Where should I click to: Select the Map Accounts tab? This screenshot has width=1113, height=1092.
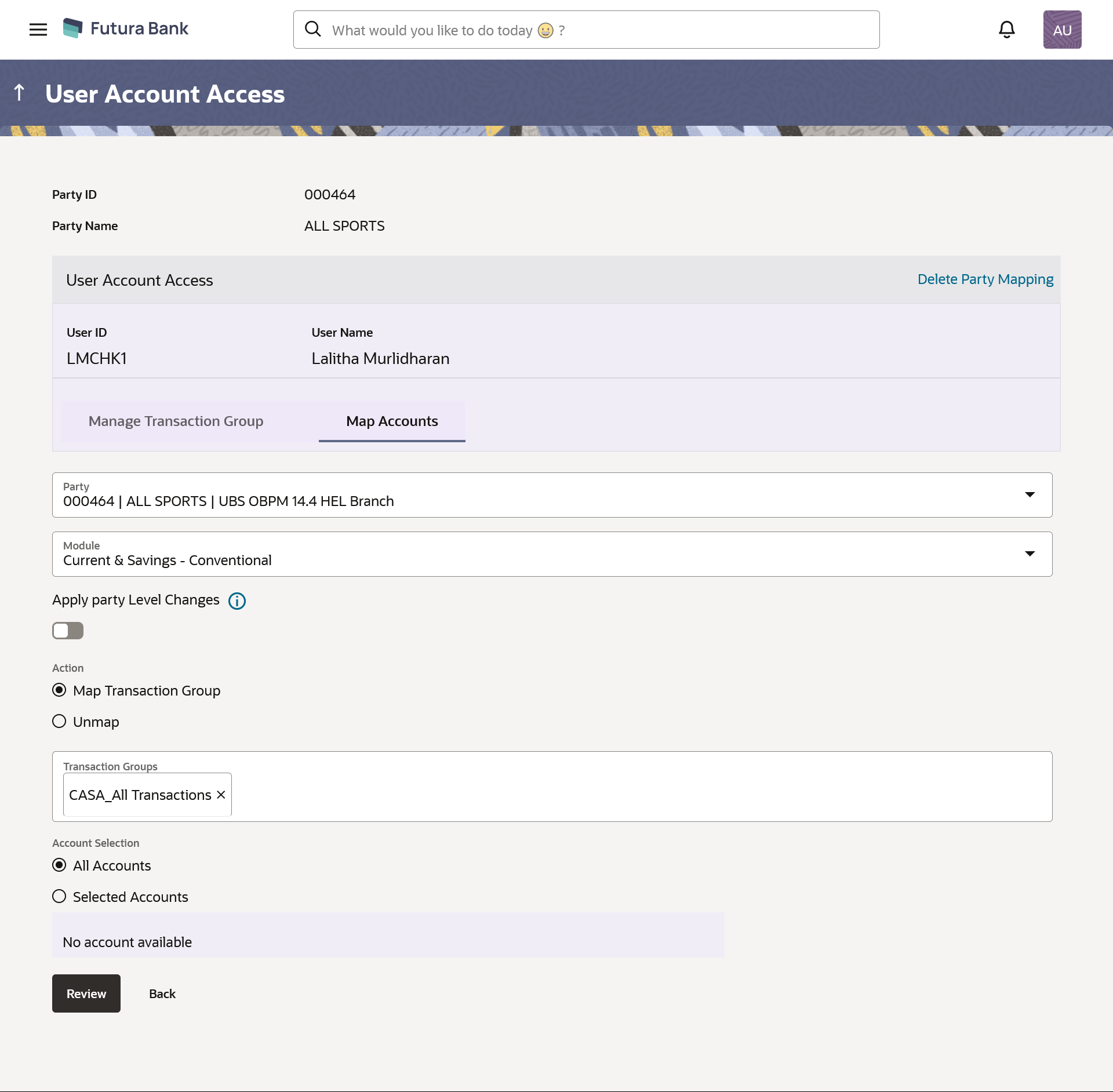coord(392,421)
